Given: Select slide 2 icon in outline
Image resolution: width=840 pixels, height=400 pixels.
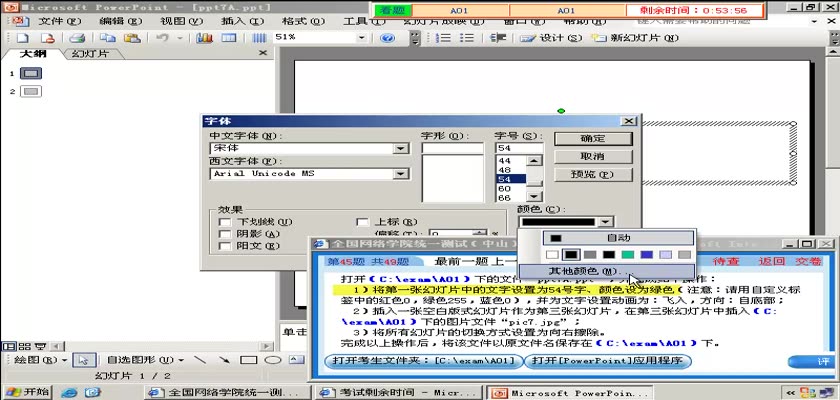Looking at the screenshot, I should (x=31, y=92).
